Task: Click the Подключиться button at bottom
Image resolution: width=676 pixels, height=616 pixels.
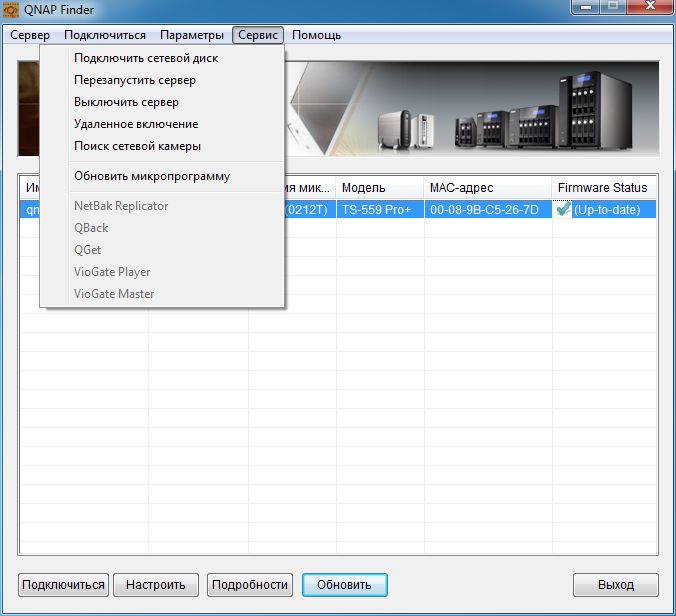Action: click(x=63, y=585)
